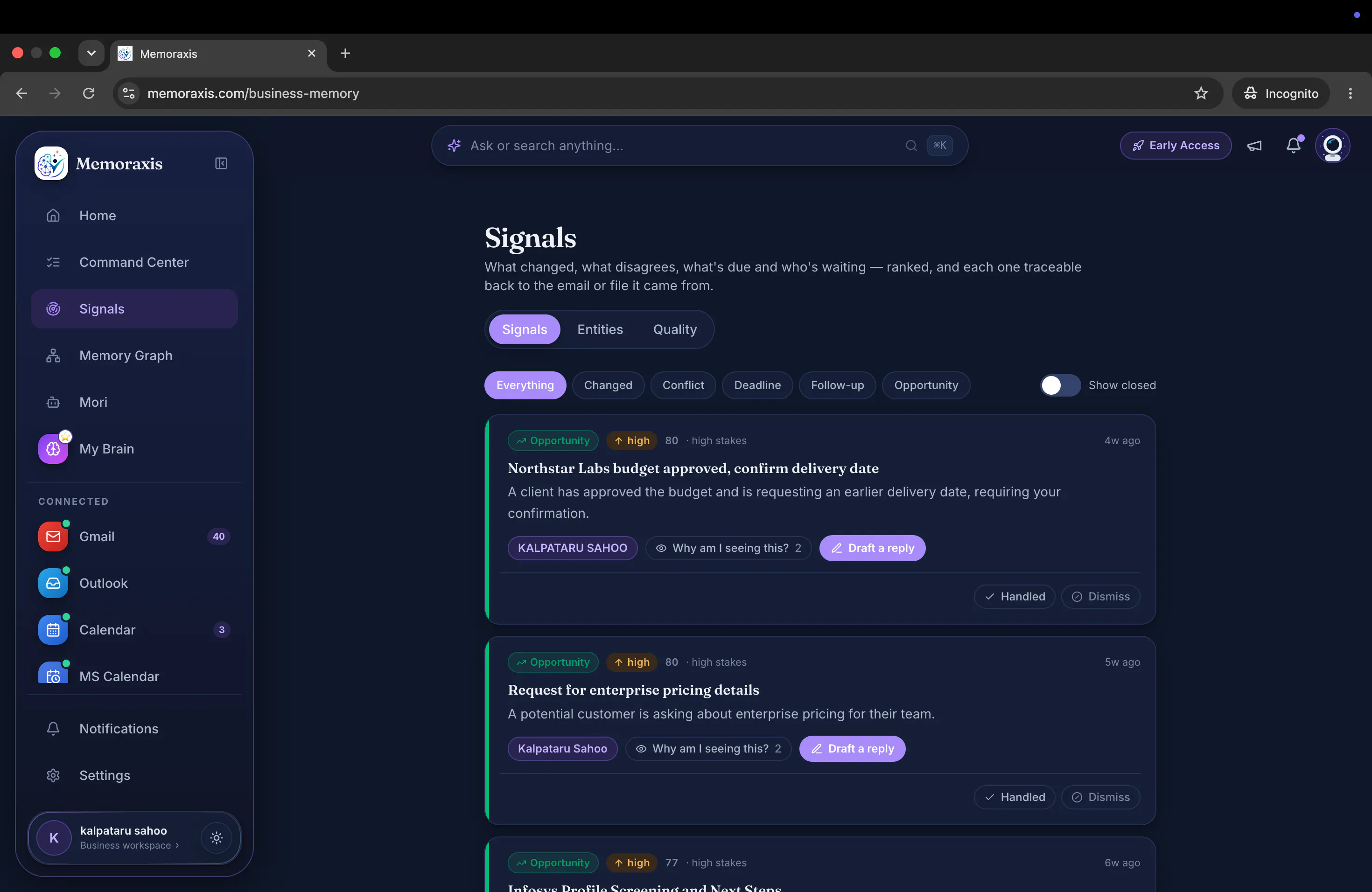This screenshot has width=1372, height=892.
Task: Reload the browser page
Action: (88, 93)
